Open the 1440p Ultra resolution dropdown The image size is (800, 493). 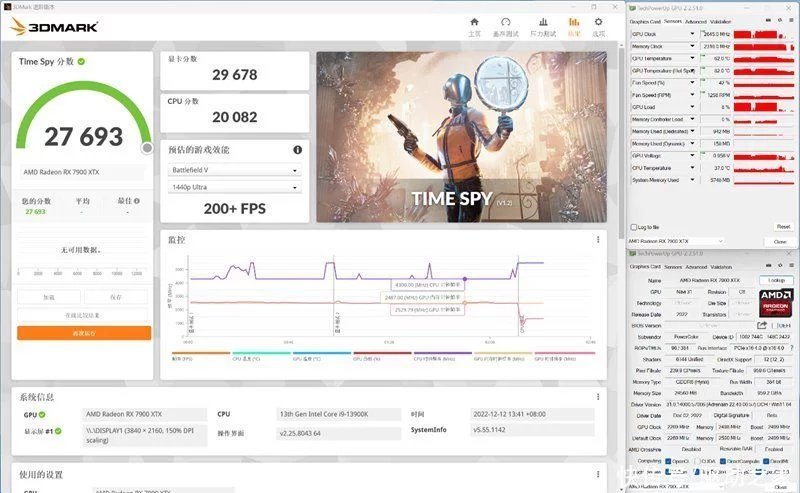coord(235,187)
